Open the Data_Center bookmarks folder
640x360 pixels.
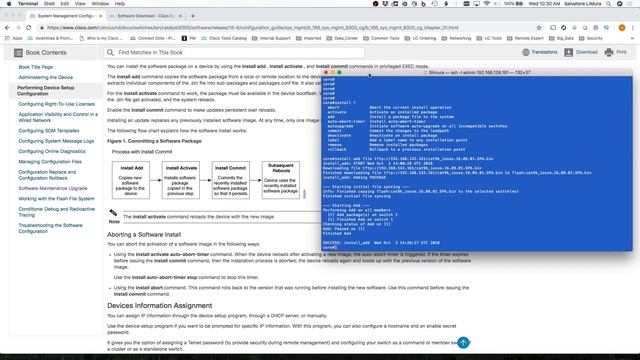[342, 38]
